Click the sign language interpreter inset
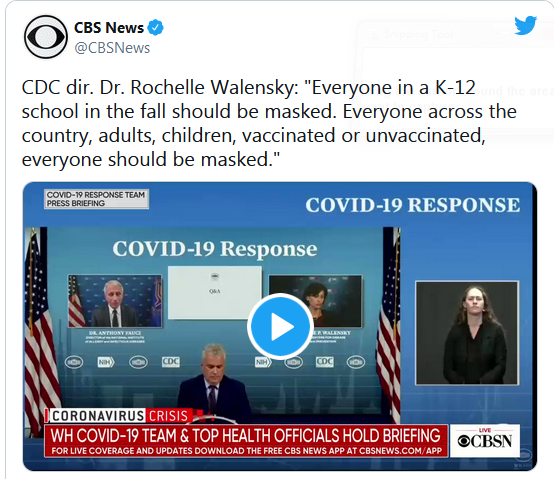This screenshot has width=554, height=479. tap(467, 333)
